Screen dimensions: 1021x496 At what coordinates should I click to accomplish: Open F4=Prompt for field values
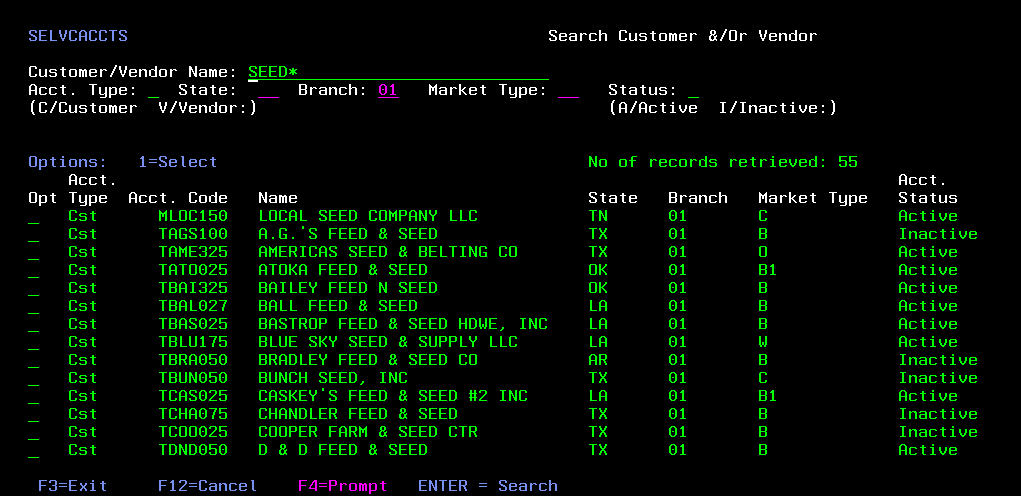coord(342,486)
